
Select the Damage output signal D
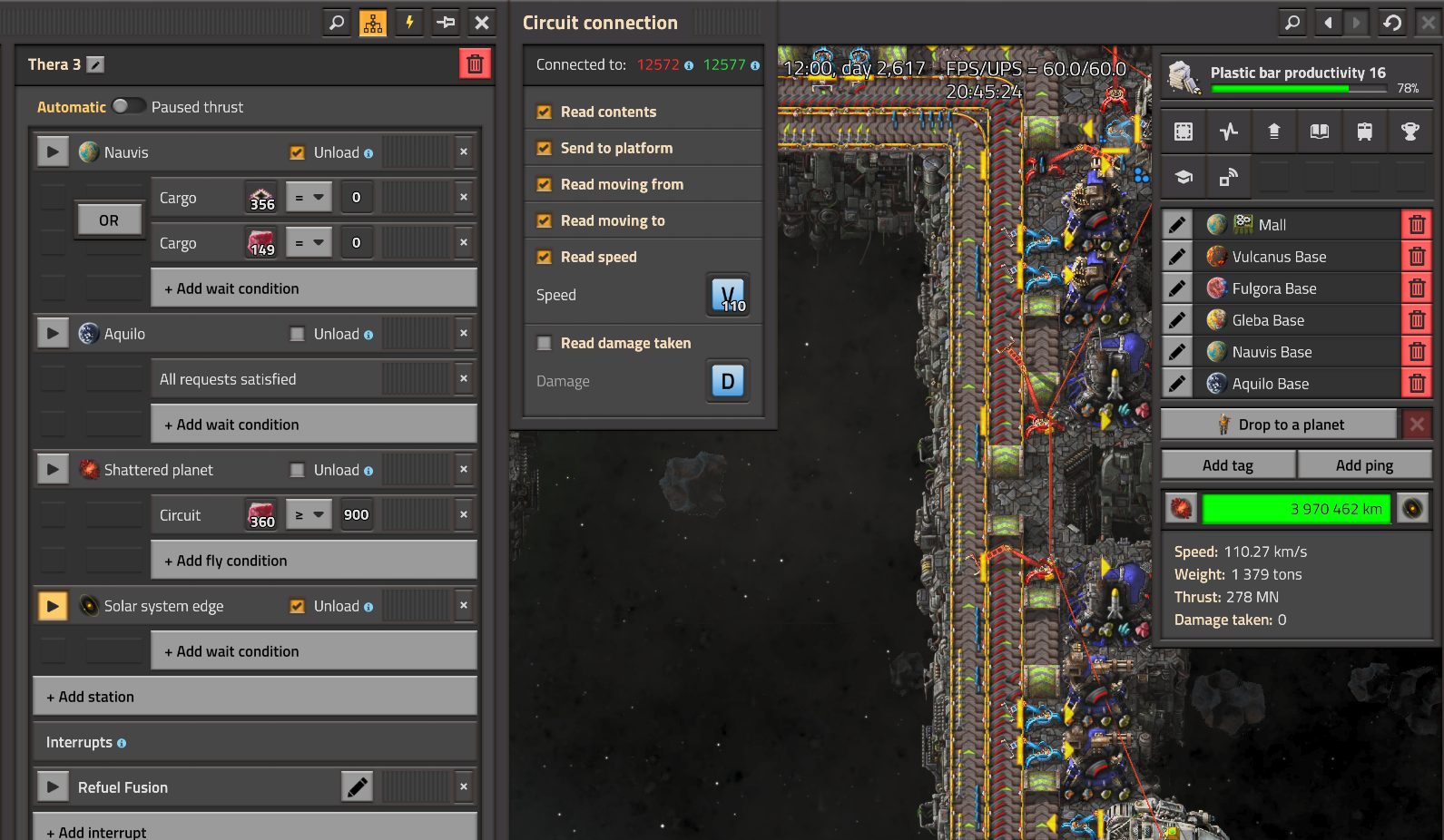pos(728,381)
